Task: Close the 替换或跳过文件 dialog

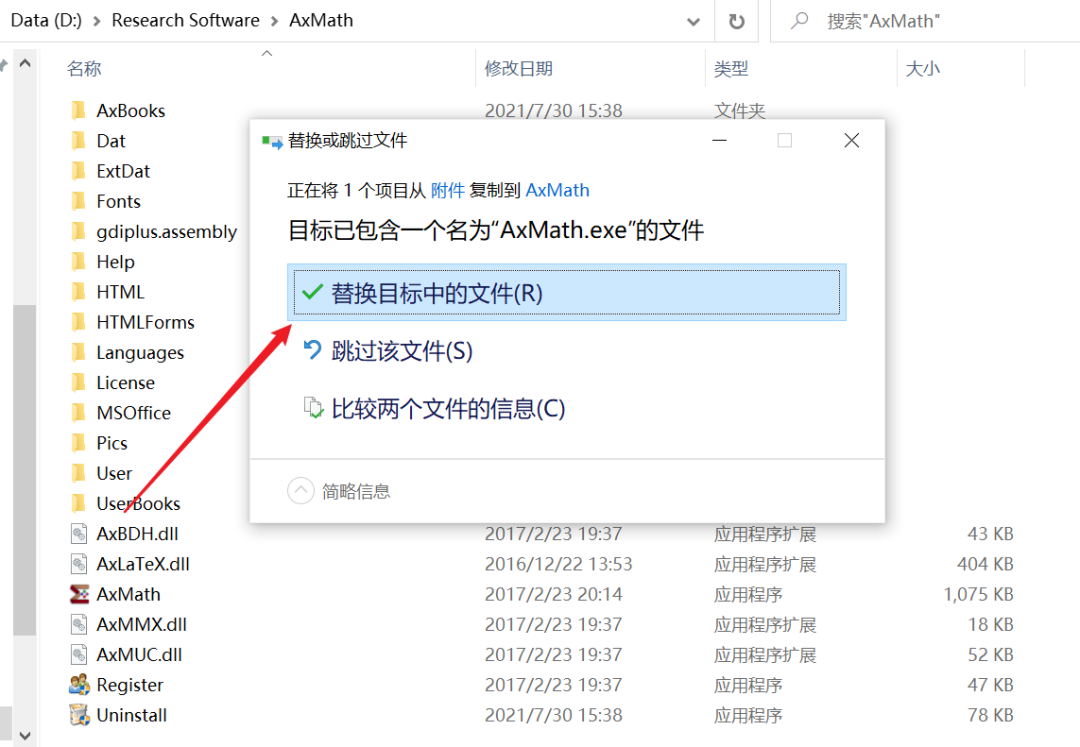Action: [851, 140]
